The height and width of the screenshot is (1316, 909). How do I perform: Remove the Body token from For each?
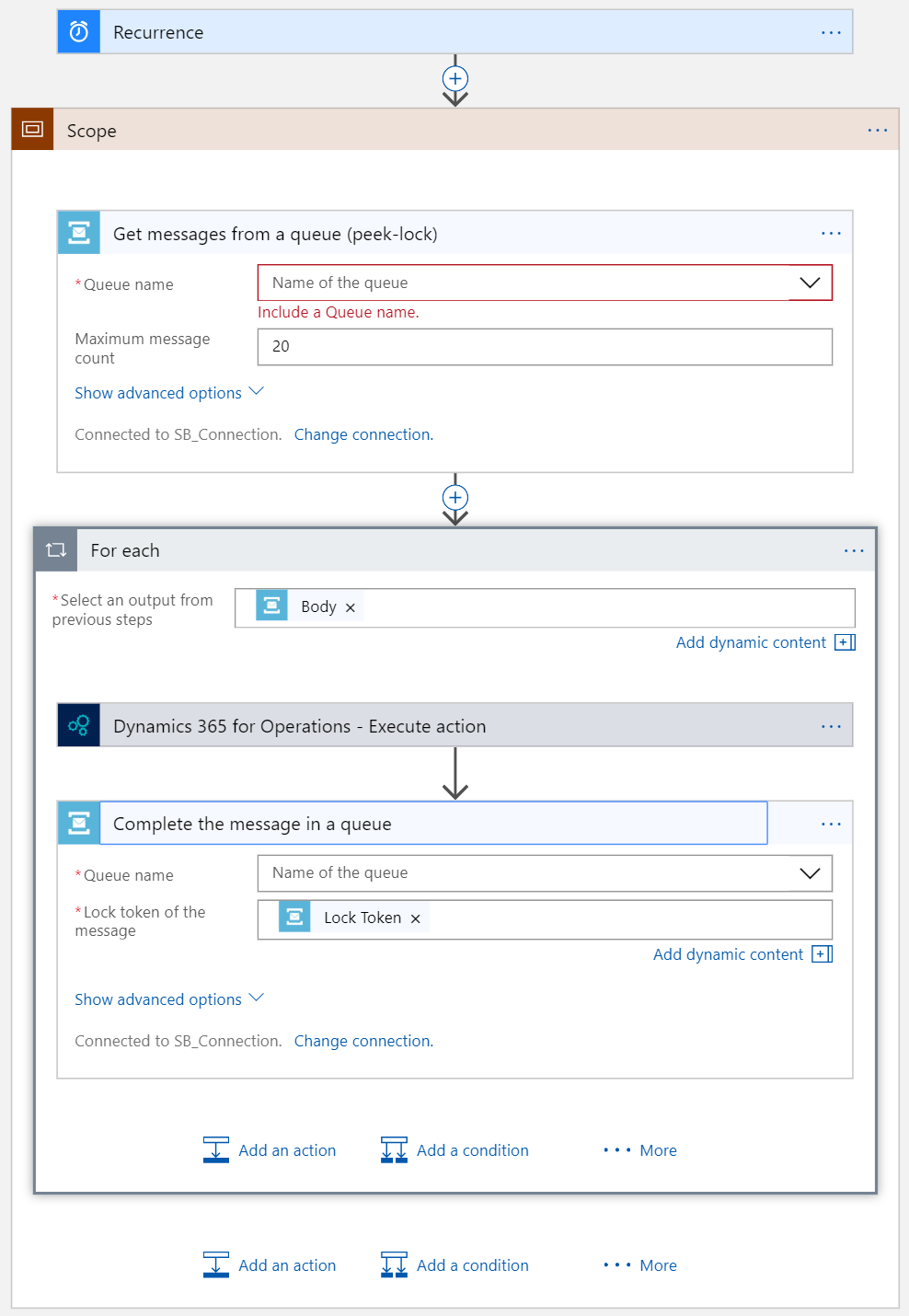351,607
